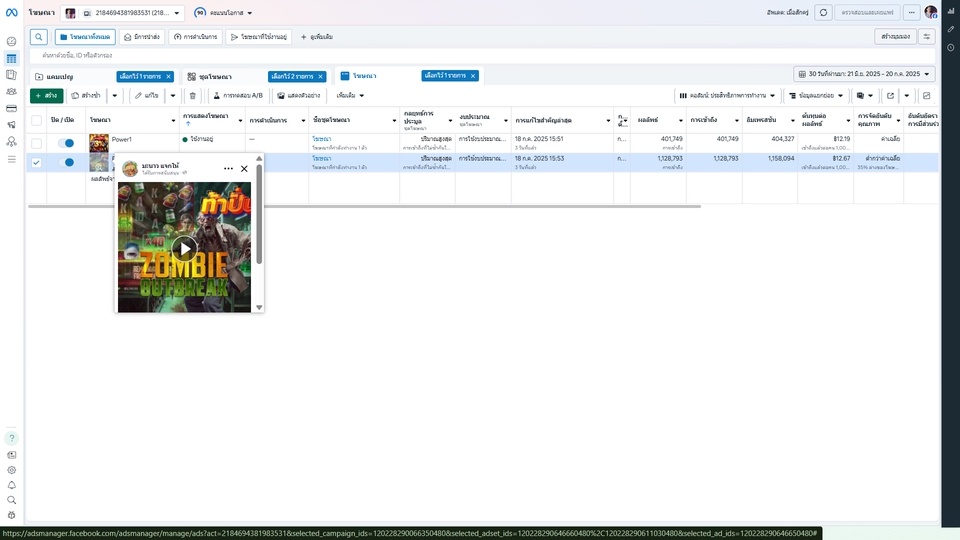Viewport: 960px width, 540px height.
Task: Open the three-dot menu in ad preview popup
Action: coord(228,169)
